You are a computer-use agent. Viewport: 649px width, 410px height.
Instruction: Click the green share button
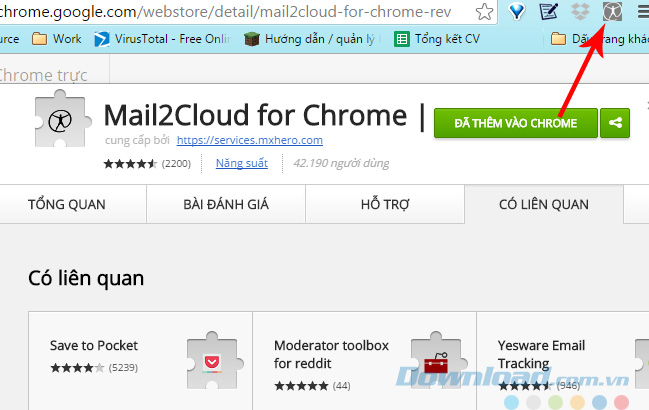point(615,123)
